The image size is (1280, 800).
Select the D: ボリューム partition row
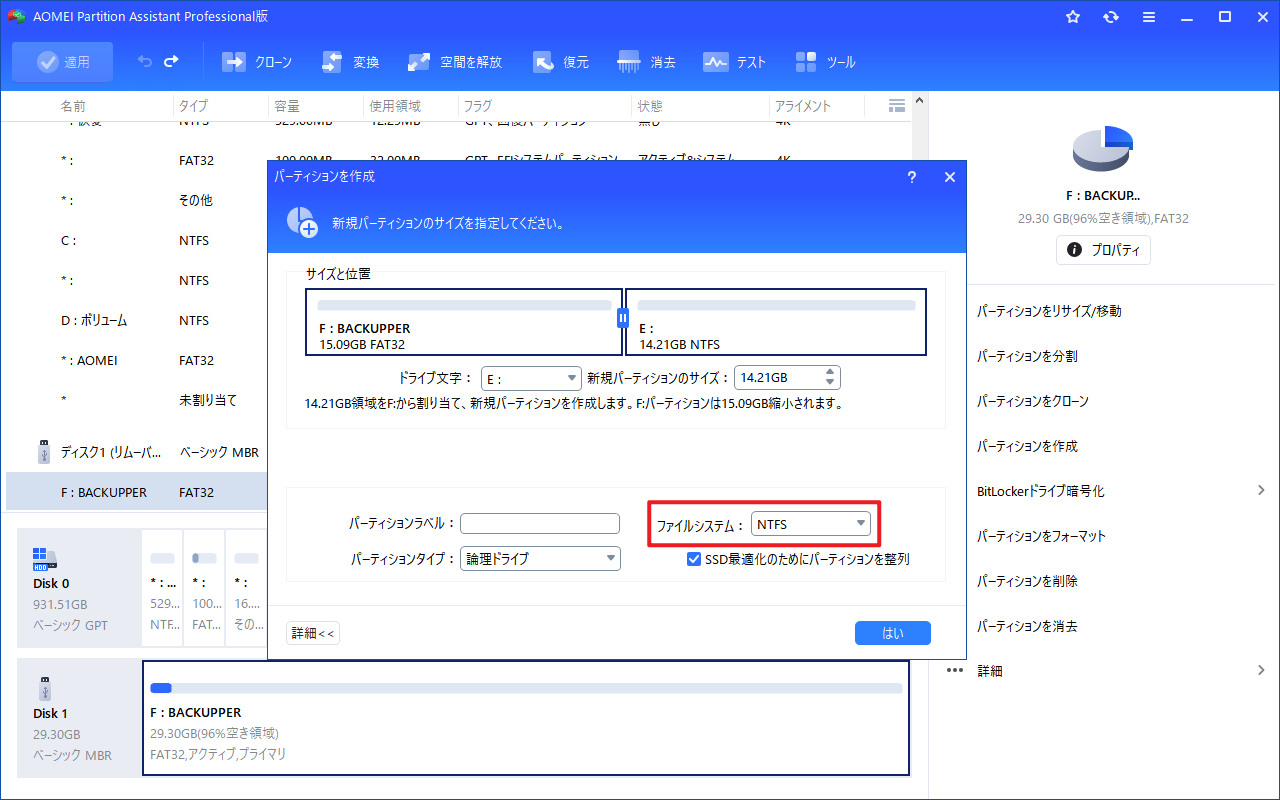(x=137, y=320)
